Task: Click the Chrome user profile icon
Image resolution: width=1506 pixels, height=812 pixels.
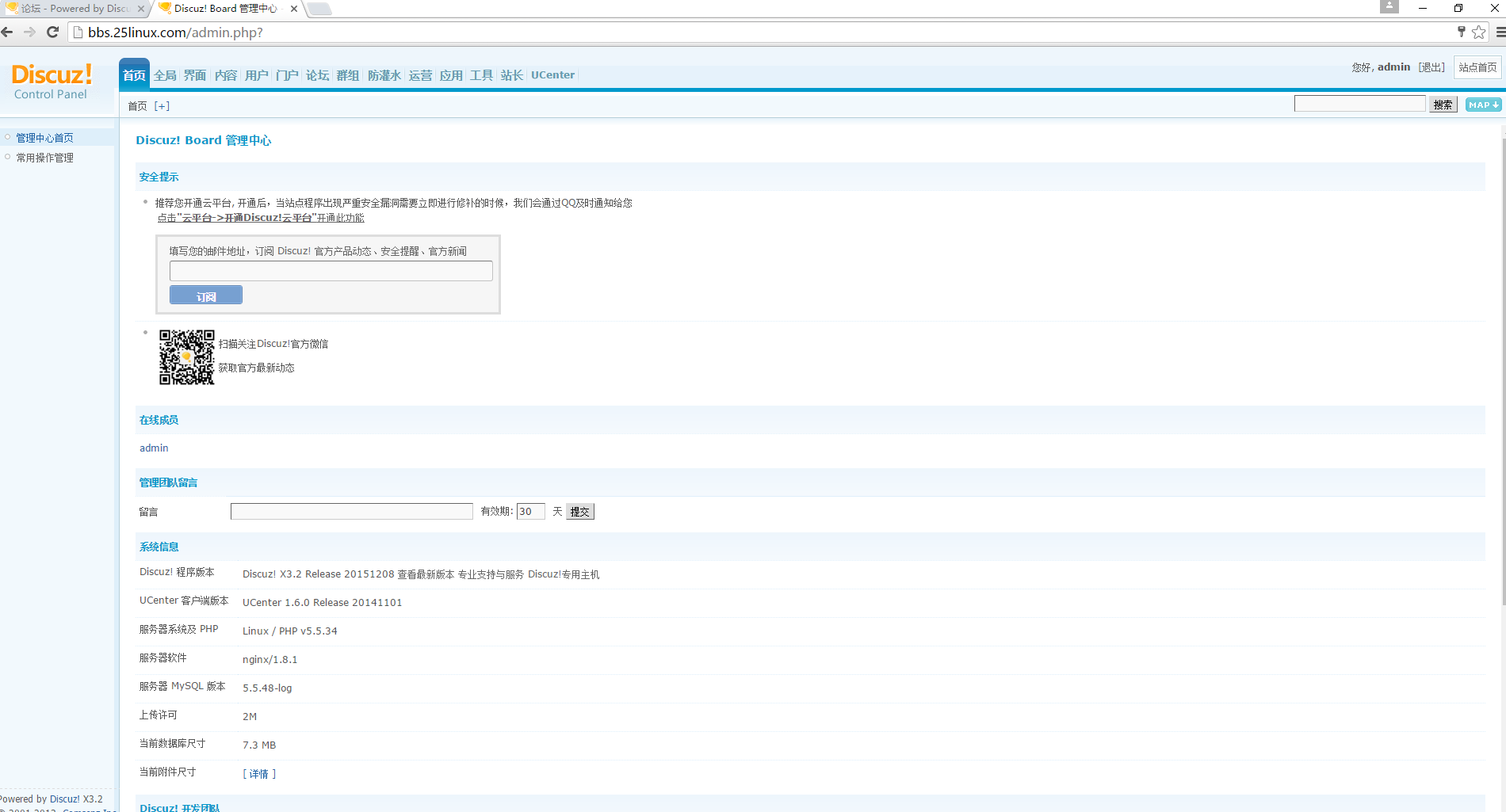Action: pos(1389,7)
